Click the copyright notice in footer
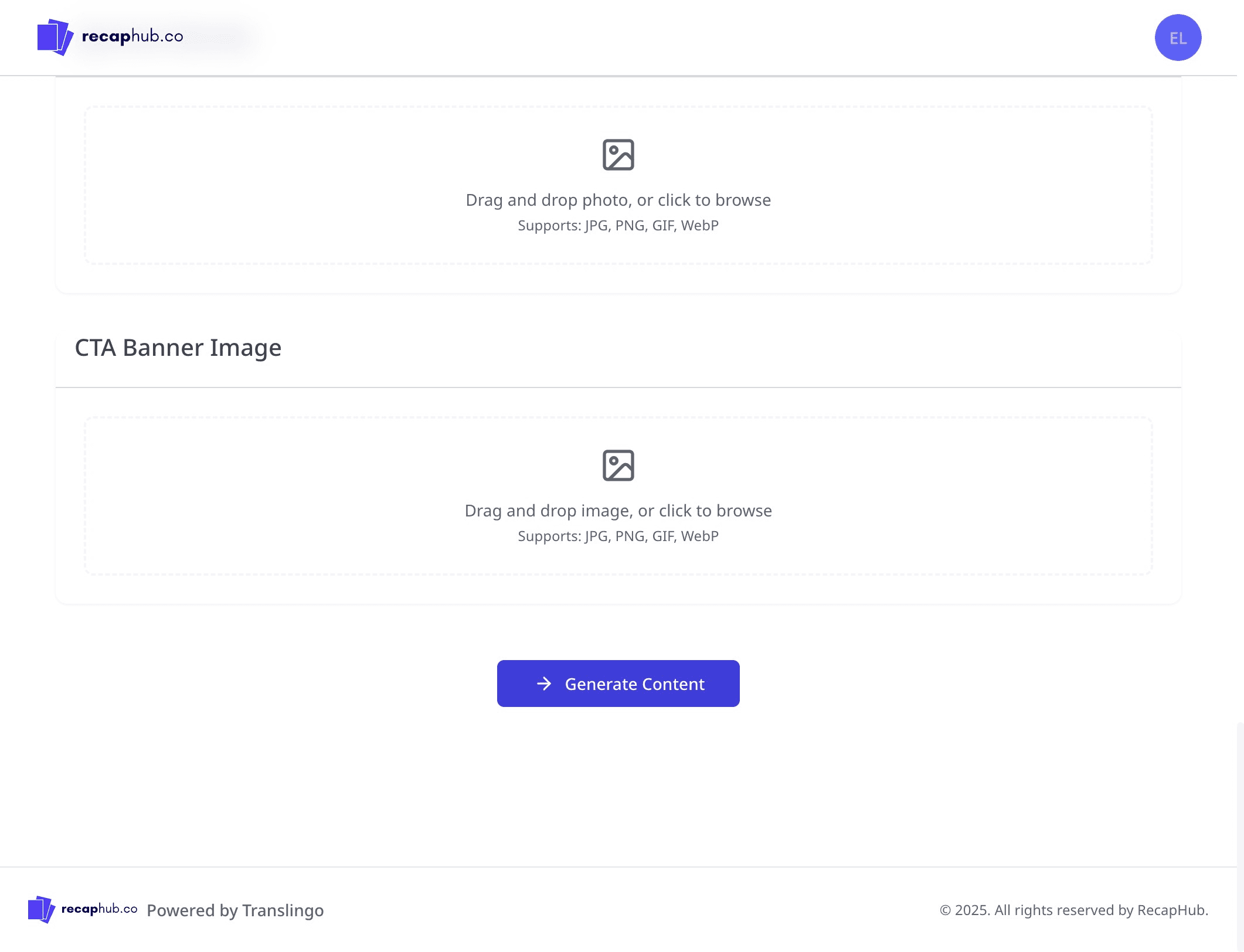The height and width of the screenshot is (952, 1244). click(x=1074, y=910)
